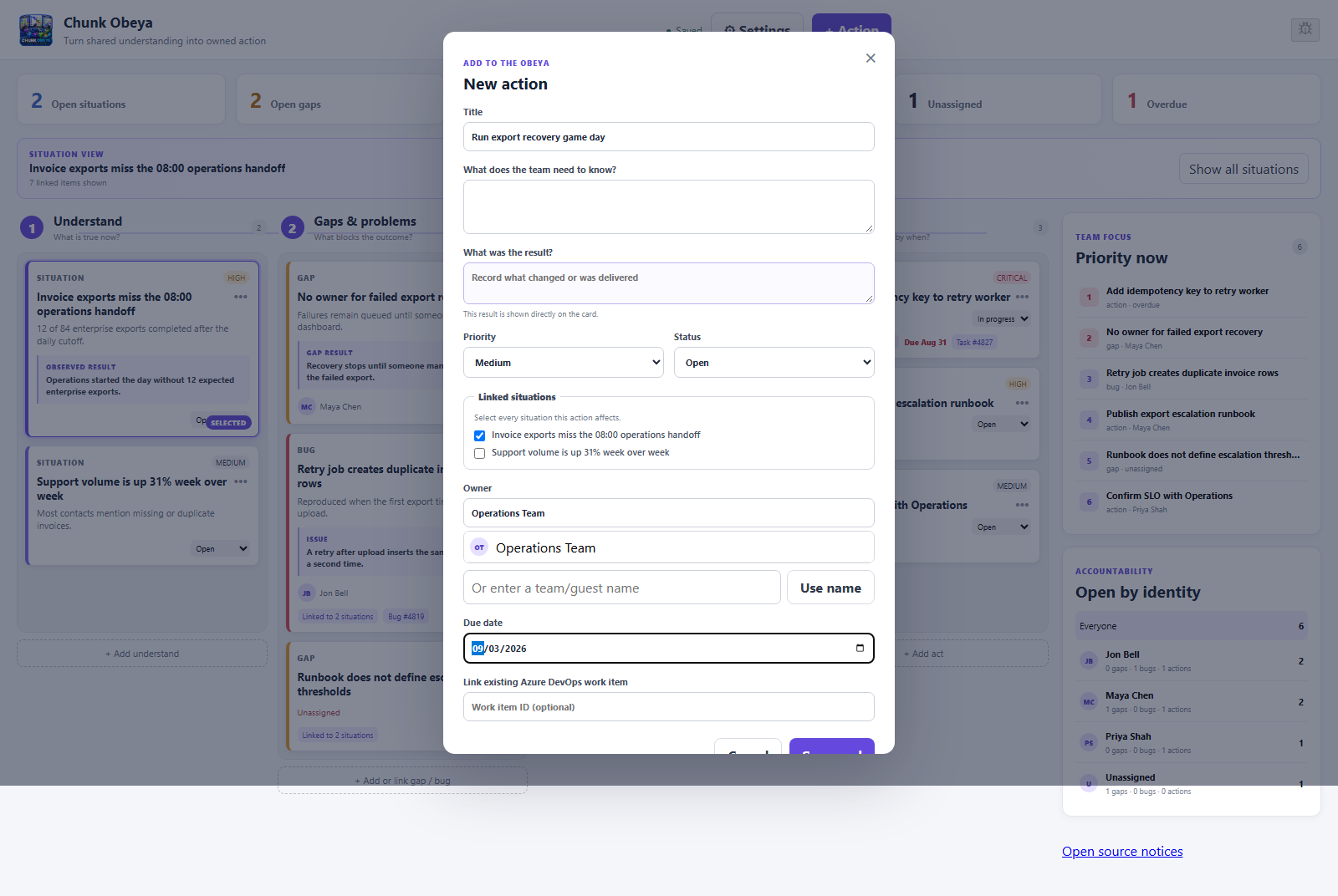Click the Due date field
Image resolution: width=1338 pixels, height=896 pixels.
tap(669, 649)
